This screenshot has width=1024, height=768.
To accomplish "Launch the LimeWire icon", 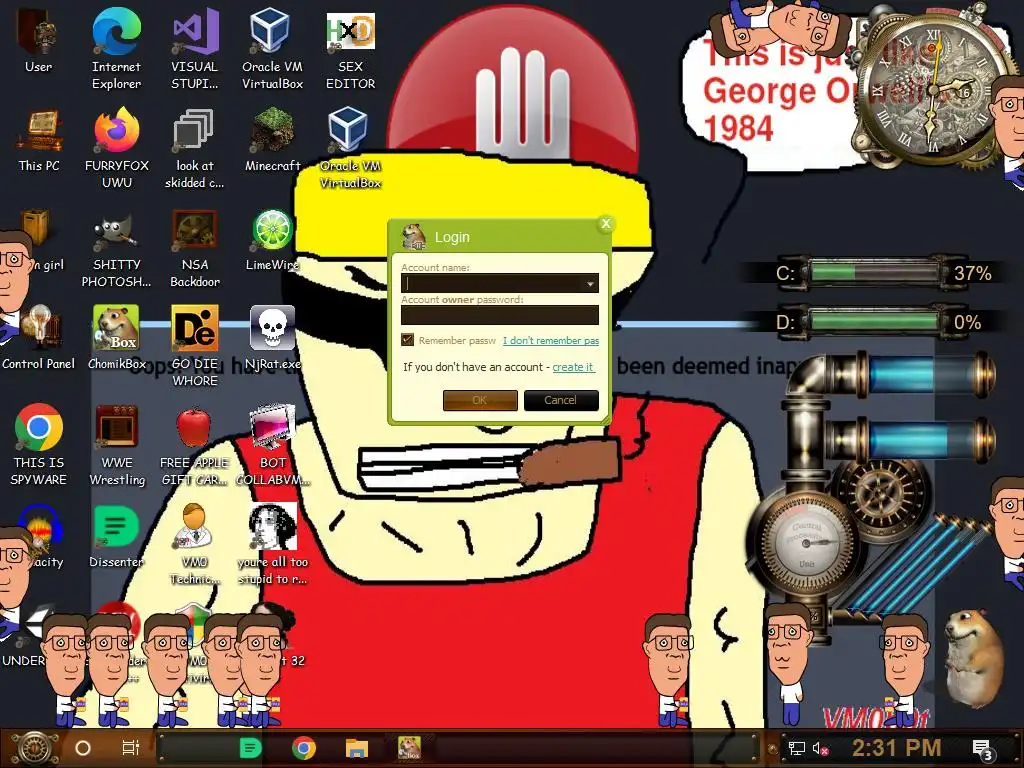I will [272, 240].
